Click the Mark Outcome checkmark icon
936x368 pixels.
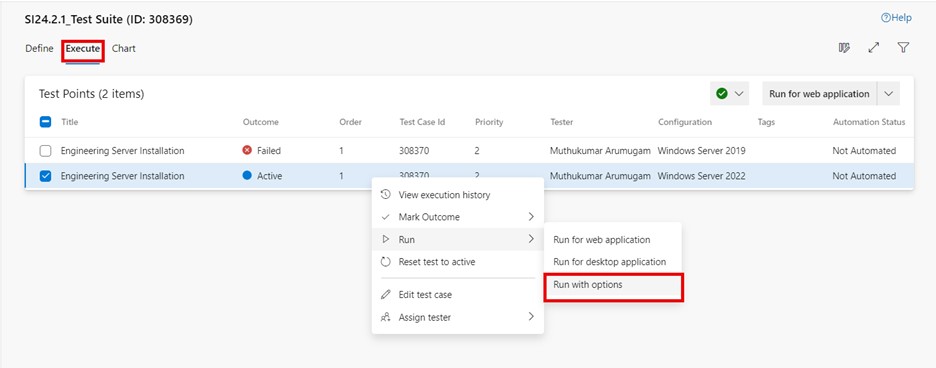tap(386, 217)
